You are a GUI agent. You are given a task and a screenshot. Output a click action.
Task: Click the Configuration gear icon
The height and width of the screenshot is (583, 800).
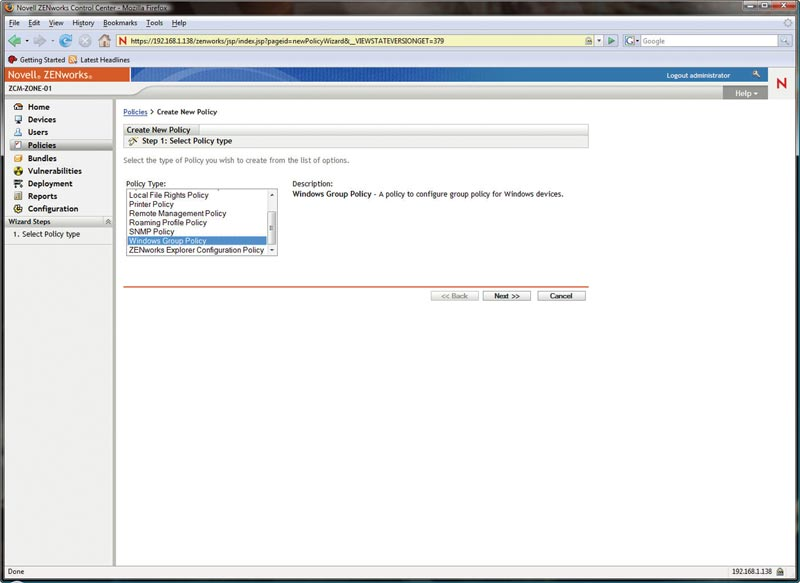[18, 209]
